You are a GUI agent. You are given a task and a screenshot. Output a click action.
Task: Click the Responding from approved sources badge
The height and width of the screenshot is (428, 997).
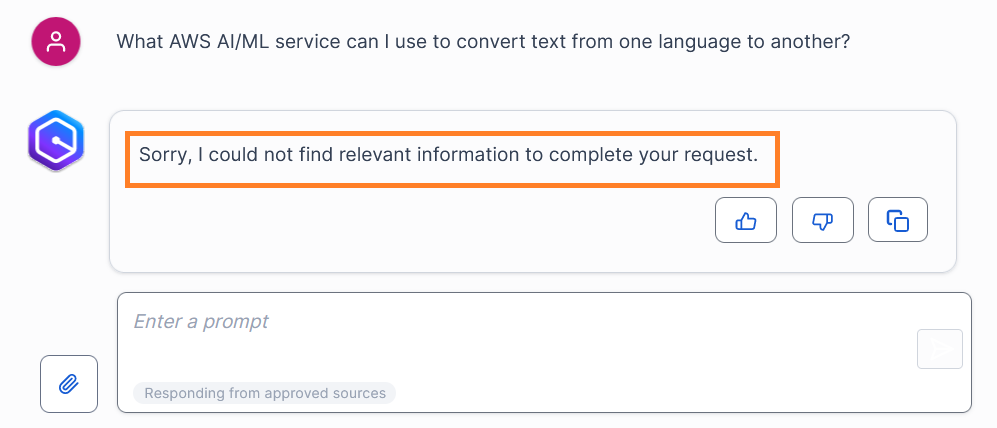[265, 393]
